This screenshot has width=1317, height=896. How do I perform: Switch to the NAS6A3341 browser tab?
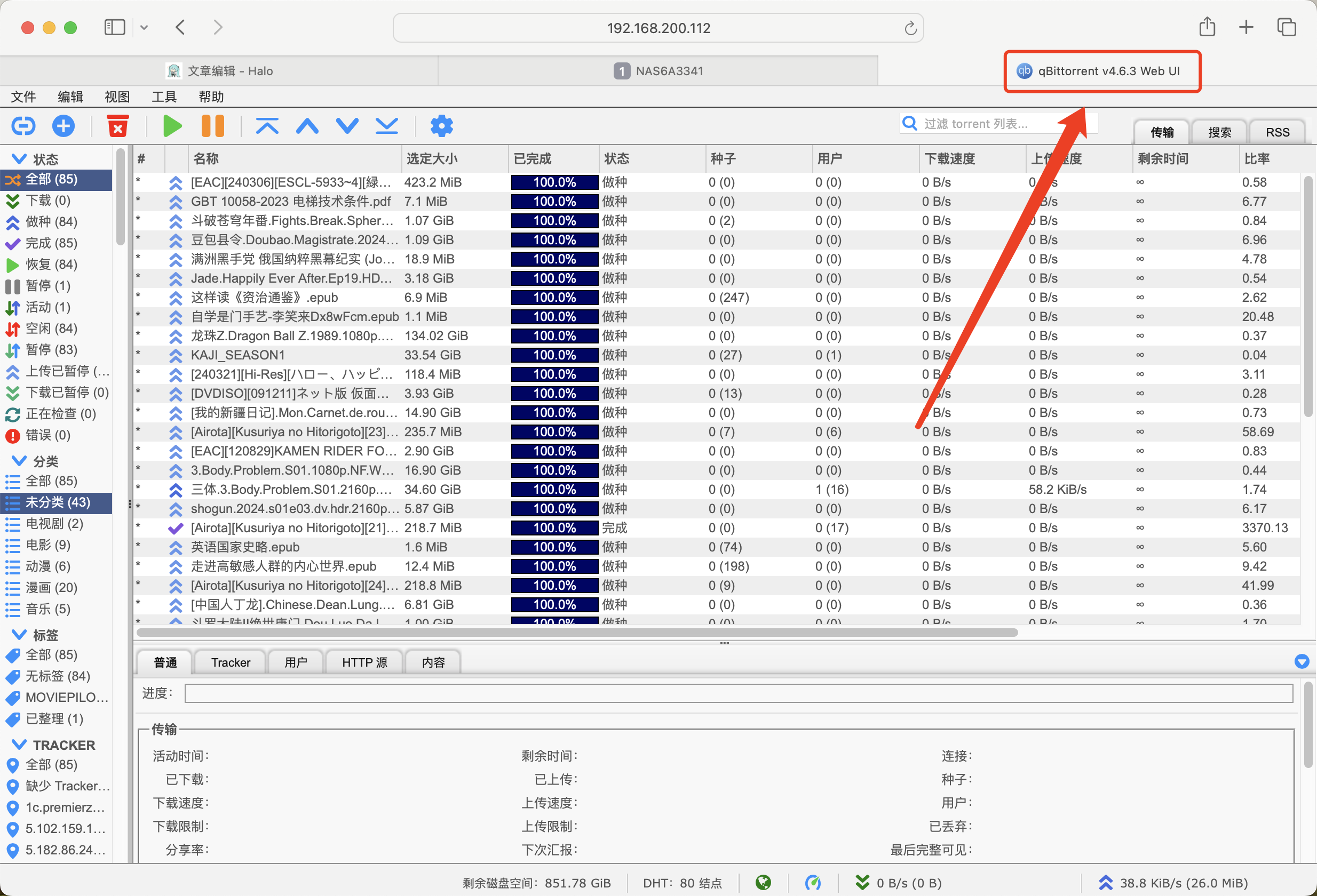coord(658,71)
